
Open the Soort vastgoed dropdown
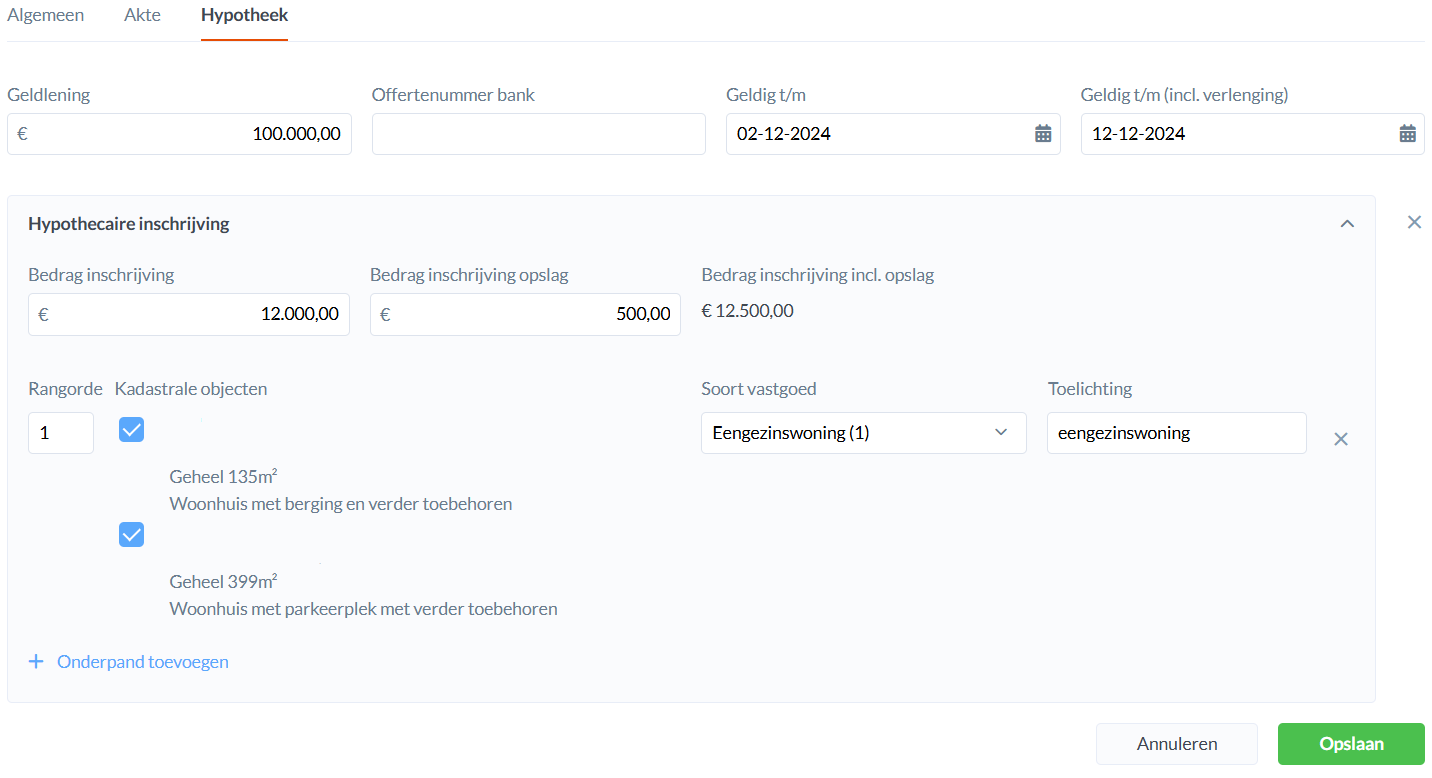point(863,433)
